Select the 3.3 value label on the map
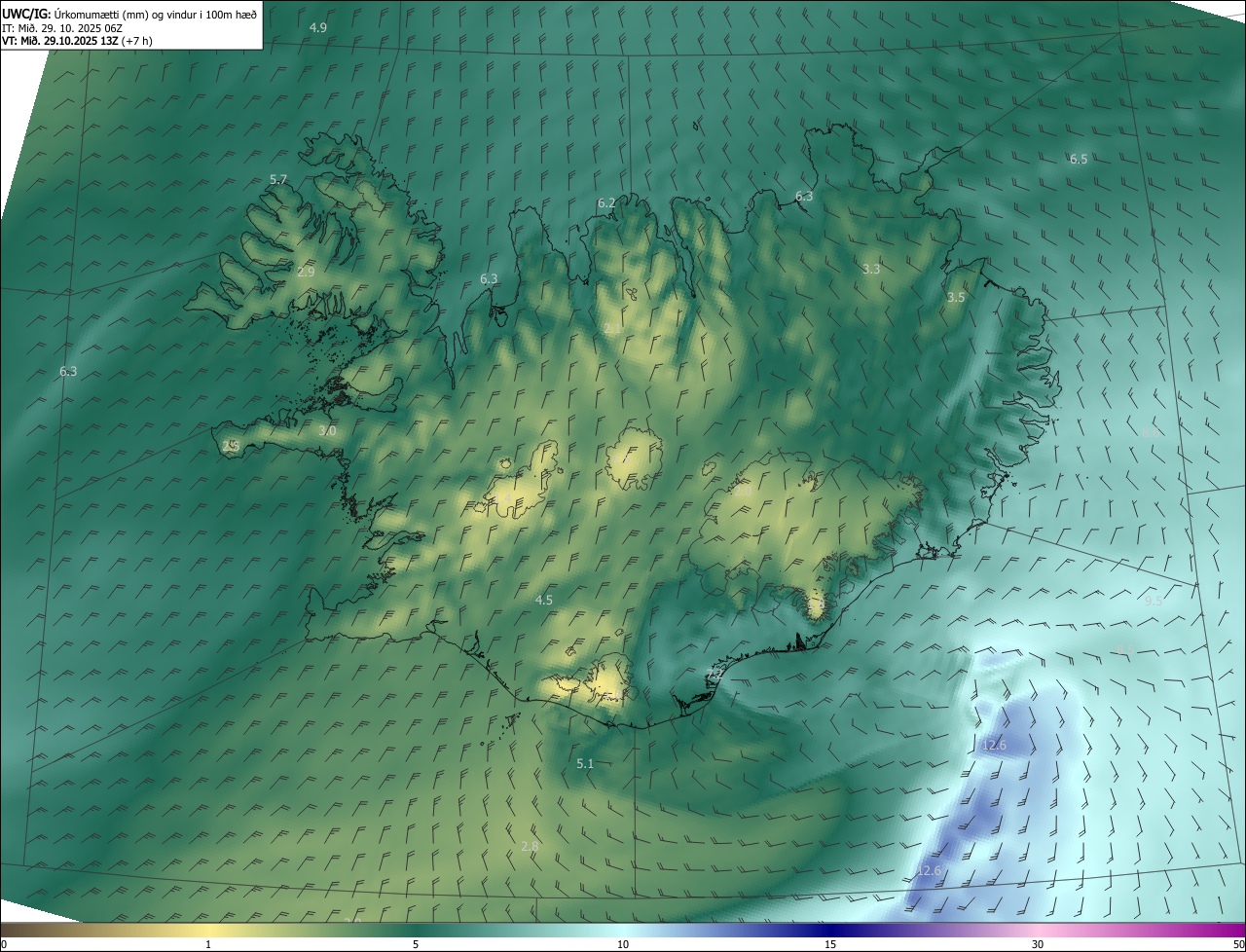The height and width of the screenshot is (952, 1246). (x=871, y=270)
